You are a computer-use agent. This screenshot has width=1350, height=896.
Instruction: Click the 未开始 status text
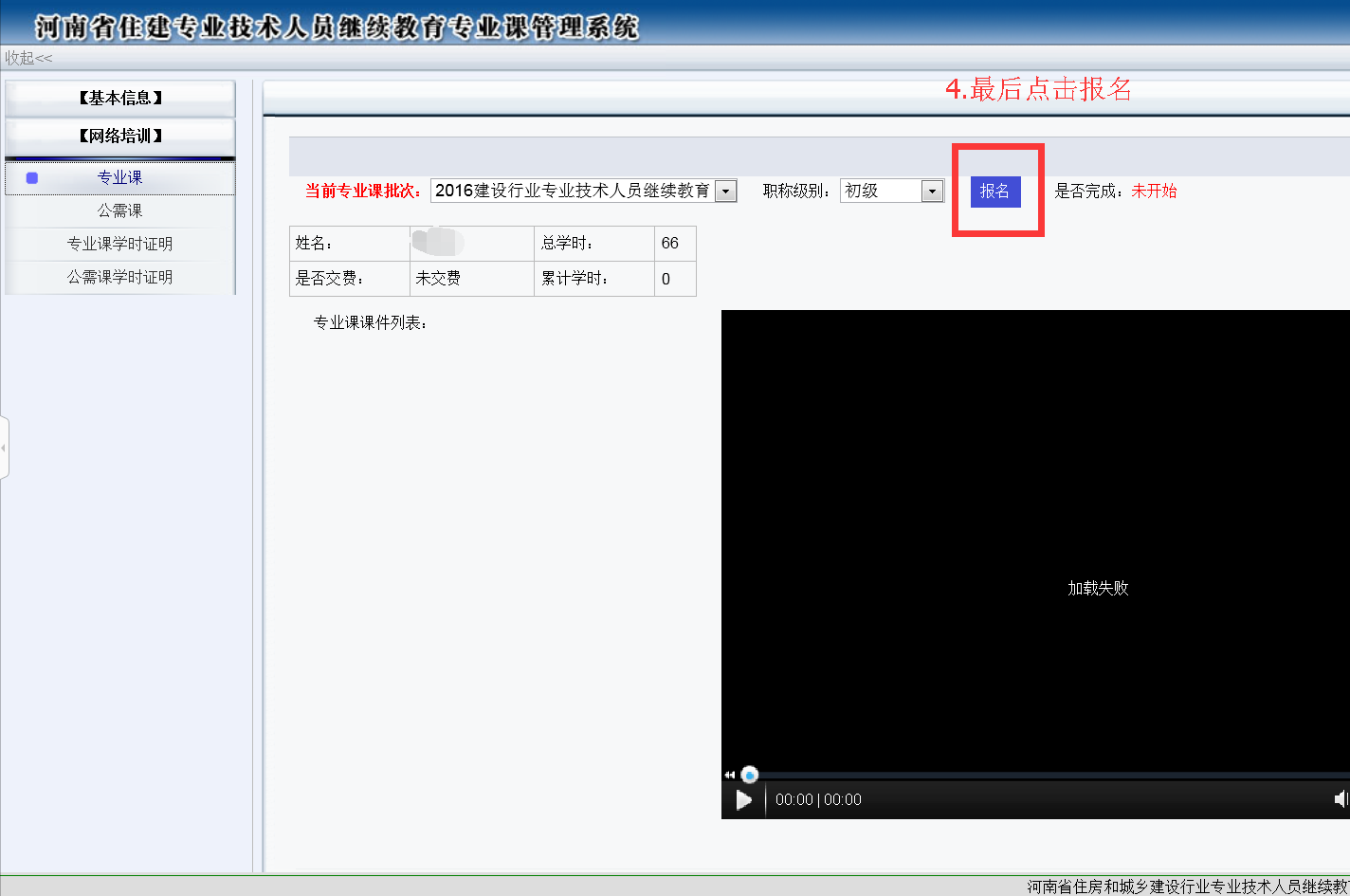click(1154, 191)
